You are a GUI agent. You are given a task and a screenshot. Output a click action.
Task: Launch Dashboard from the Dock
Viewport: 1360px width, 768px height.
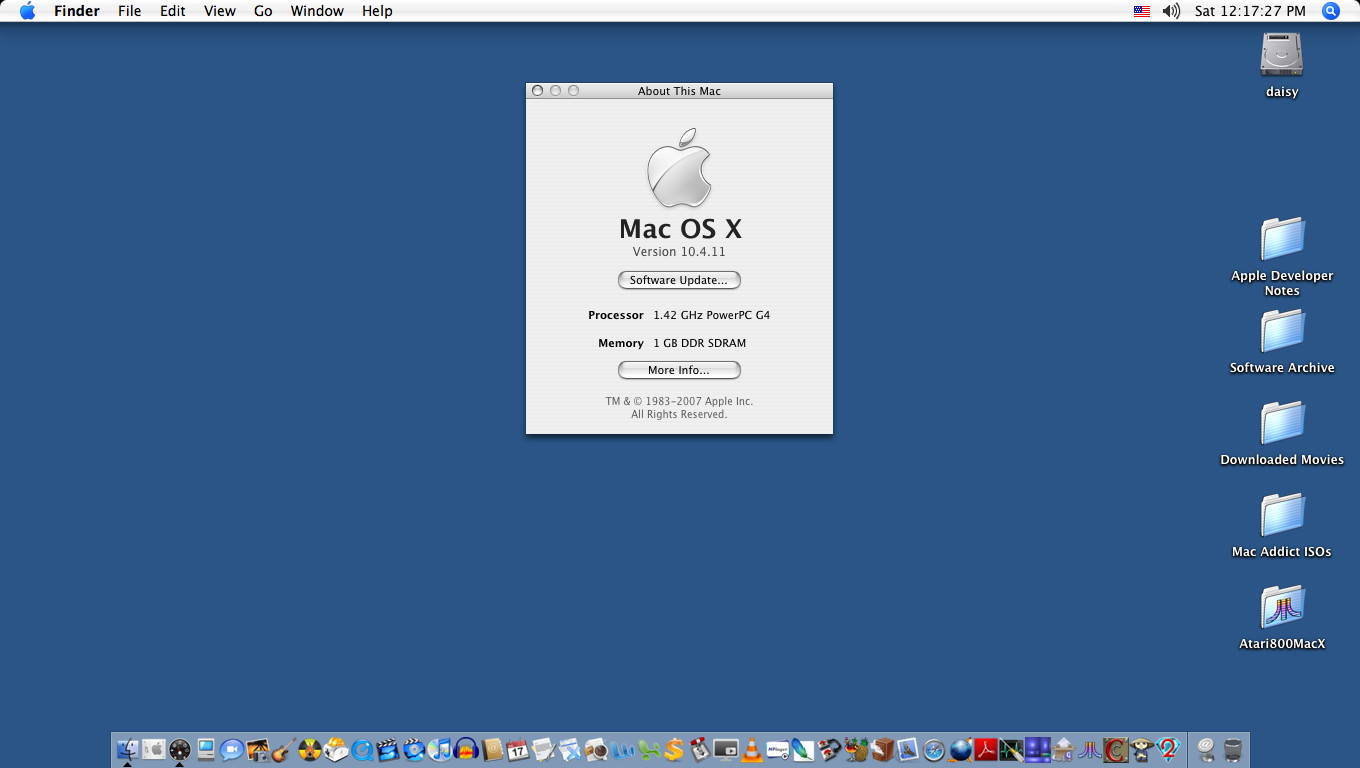click(179, 749)
